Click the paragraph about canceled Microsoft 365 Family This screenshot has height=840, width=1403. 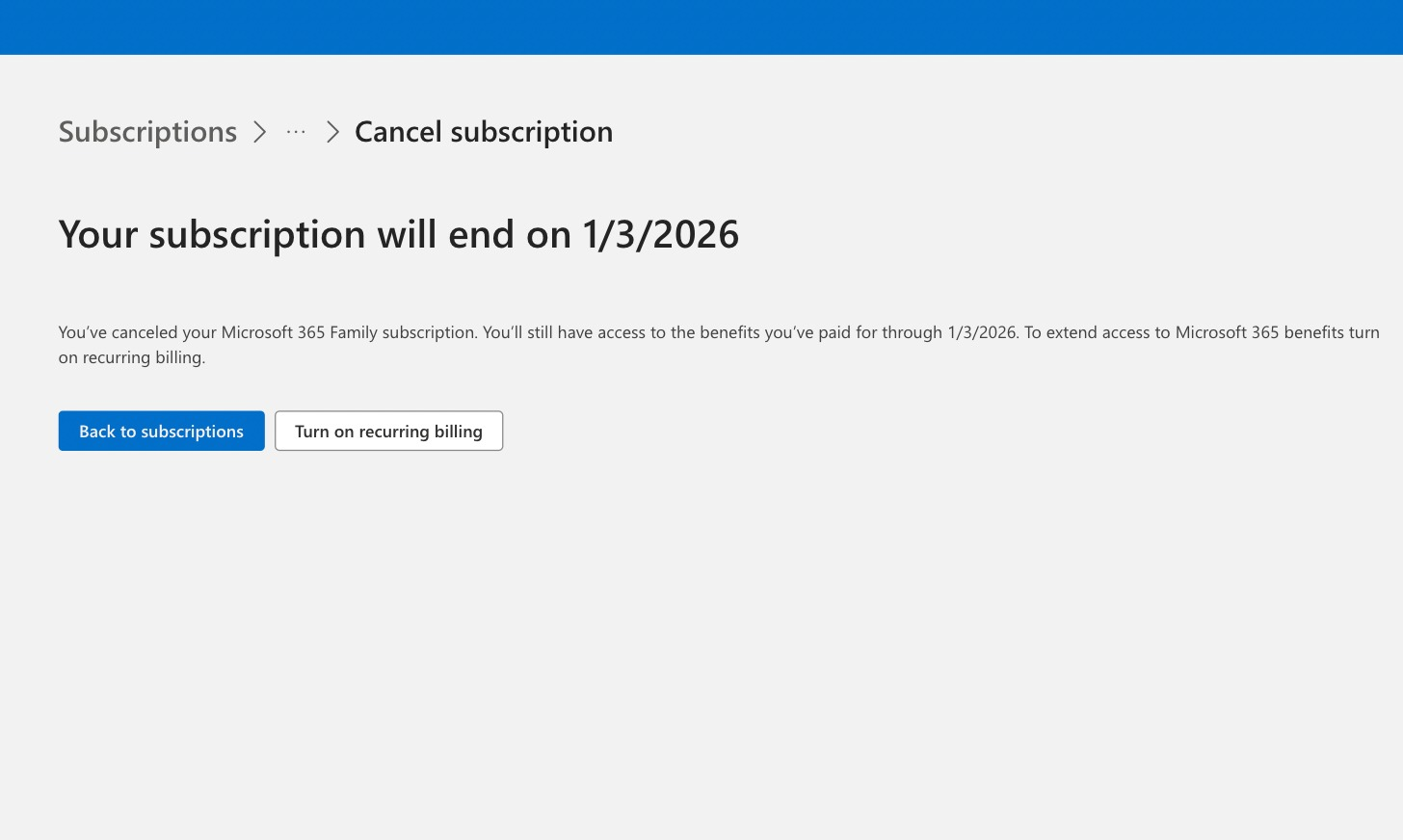pyautogui.click(x=719, y=345)
